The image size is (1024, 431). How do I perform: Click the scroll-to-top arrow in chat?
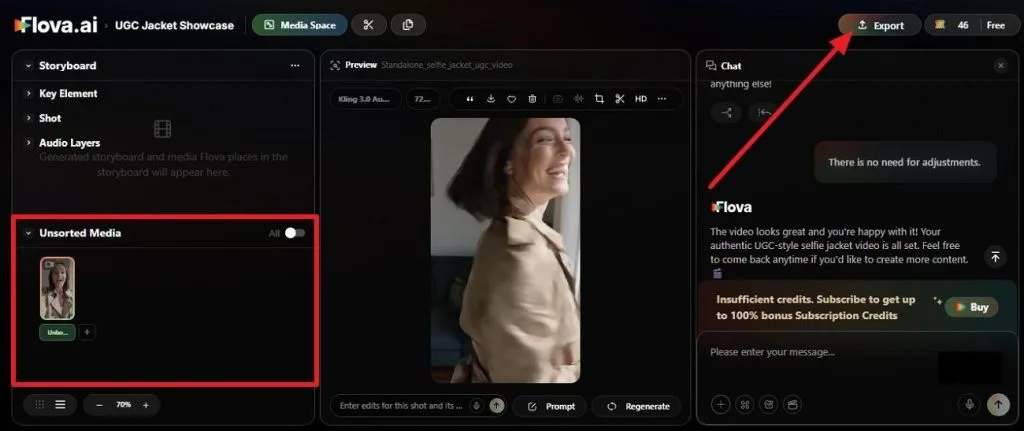995,257
